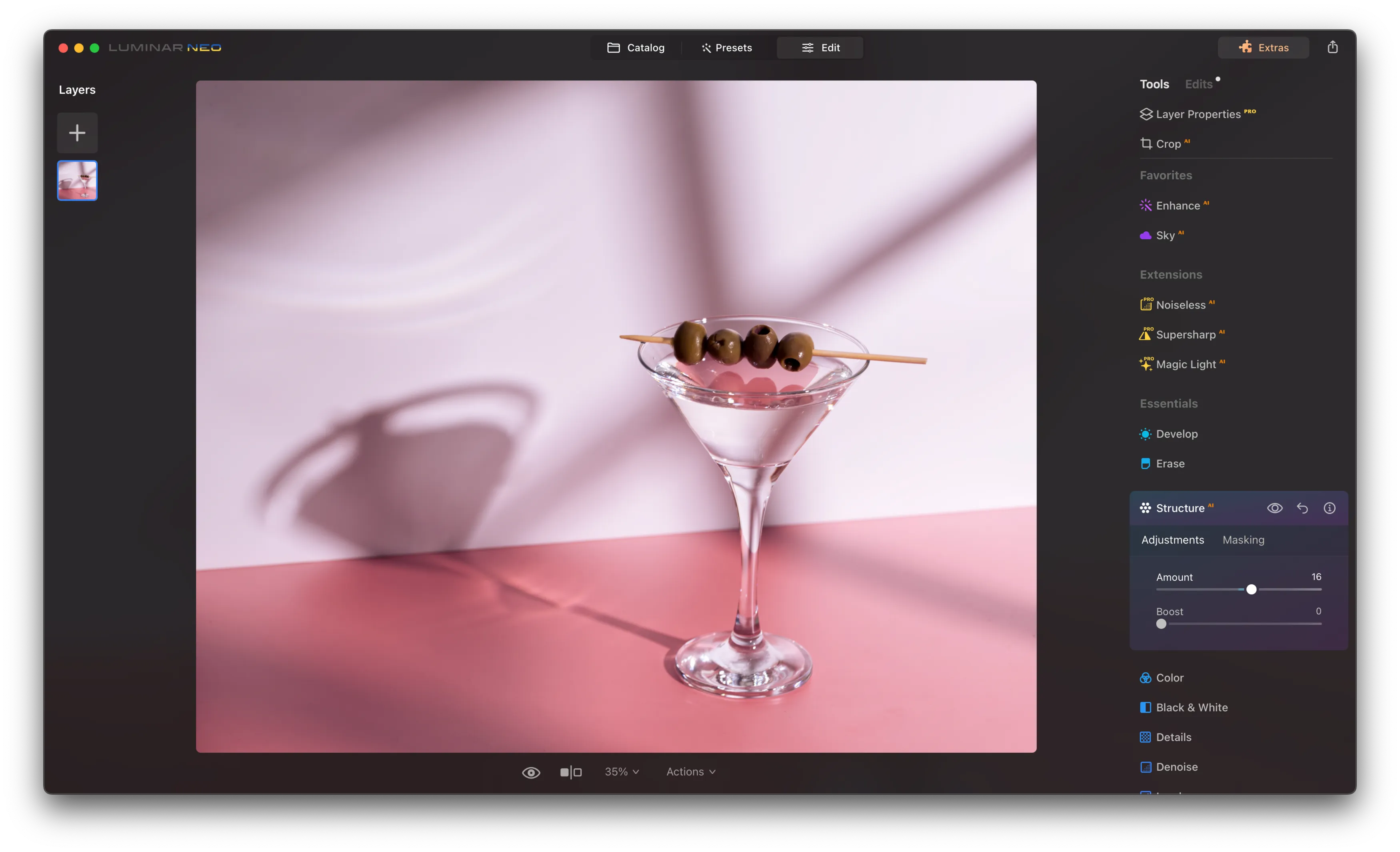Select the Sky AI tool

(x=1165, y=235)
